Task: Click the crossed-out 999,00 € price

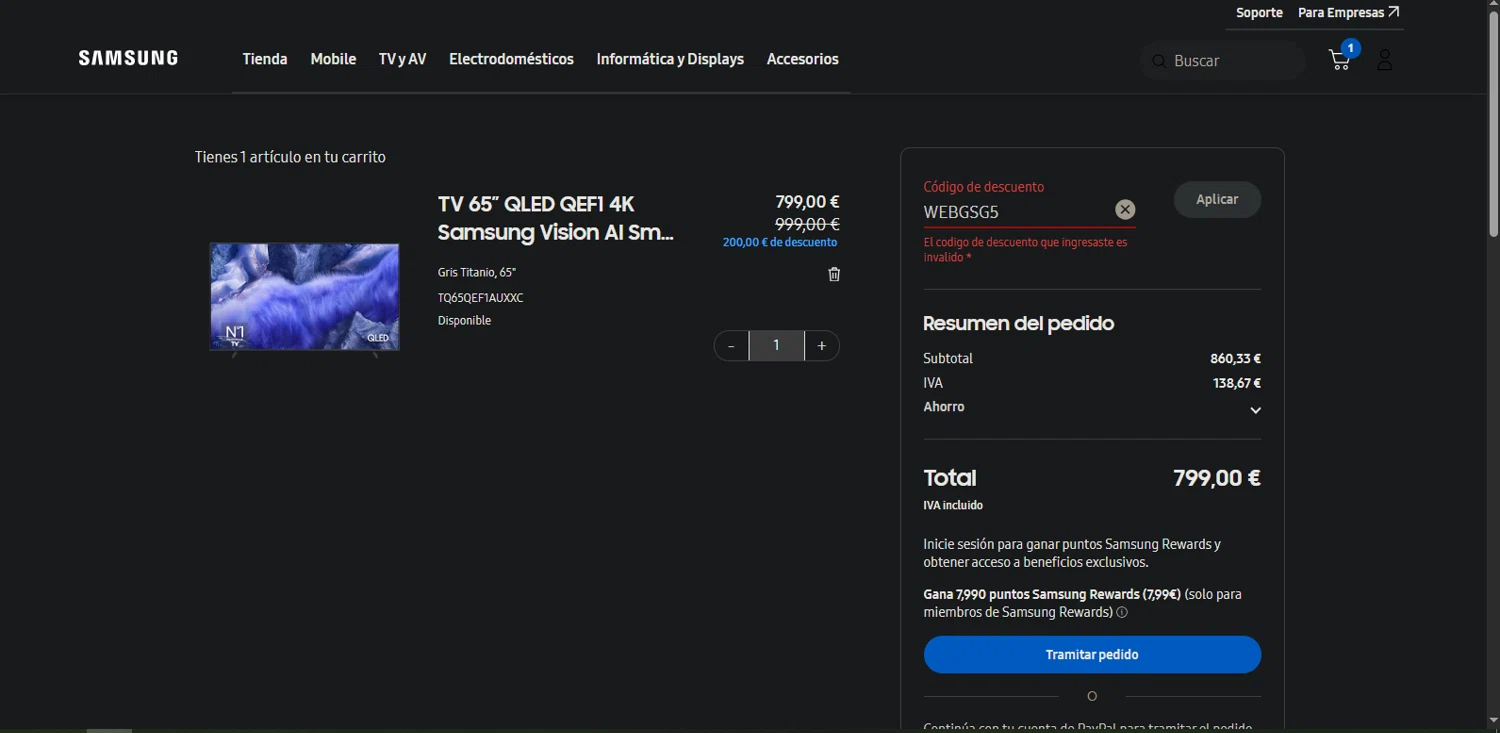Action: click(x=807, y=224)
